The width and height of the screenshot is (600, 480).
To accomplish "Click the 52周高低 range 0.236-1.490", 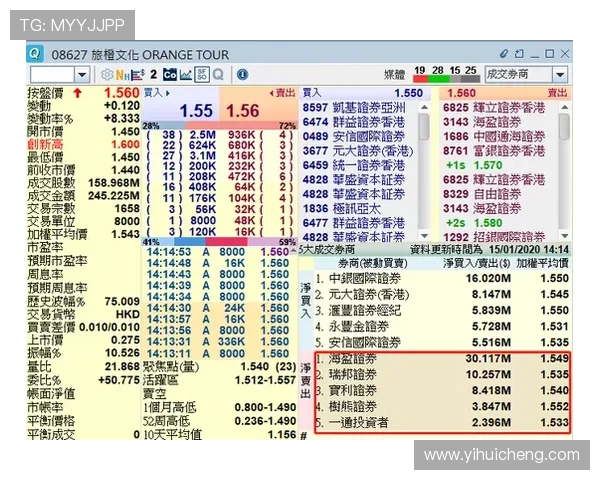I will 265,421.
